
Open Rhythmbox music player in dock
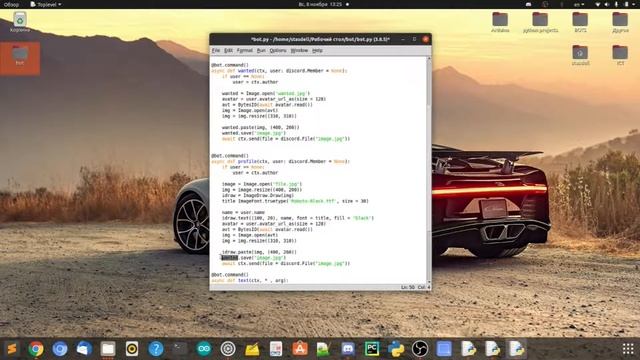coord(132,349)
